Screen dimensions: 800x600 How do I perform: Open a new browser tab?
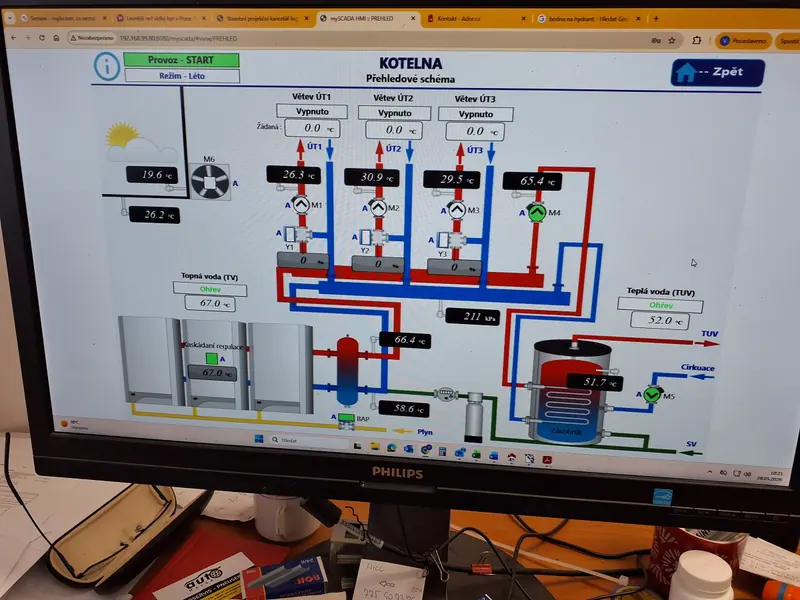656,19
